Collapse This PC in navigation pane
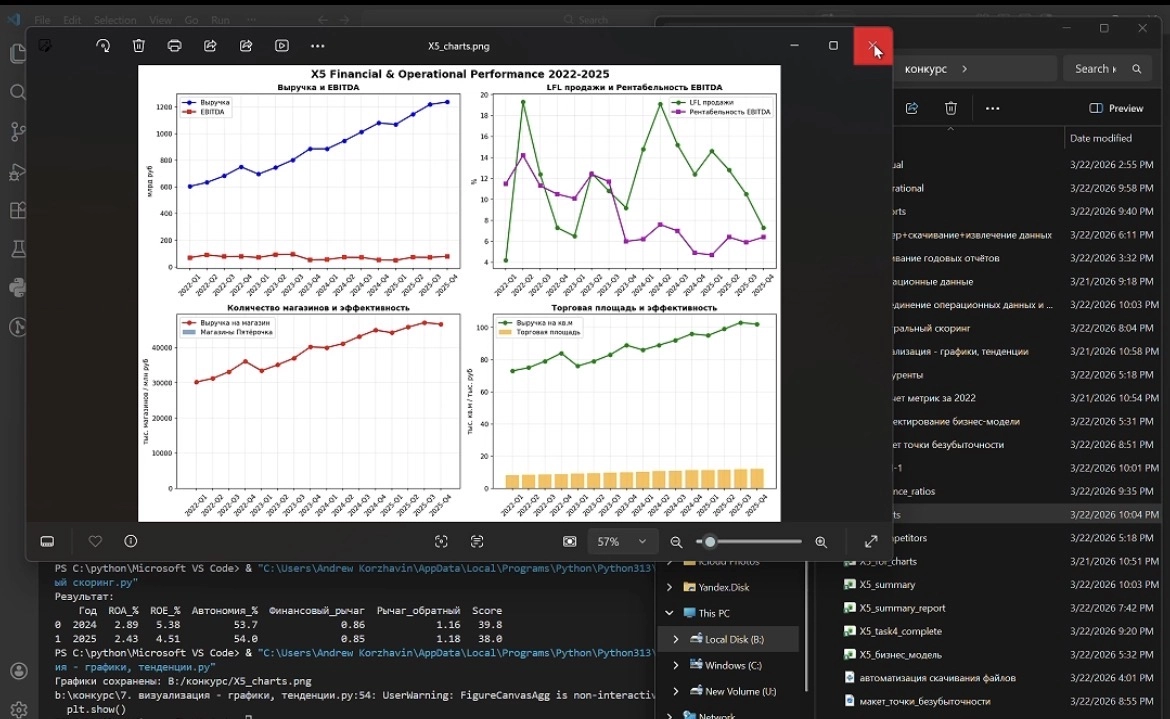The width and height of the screenshot is (1170, 719). tap(669, 613)
